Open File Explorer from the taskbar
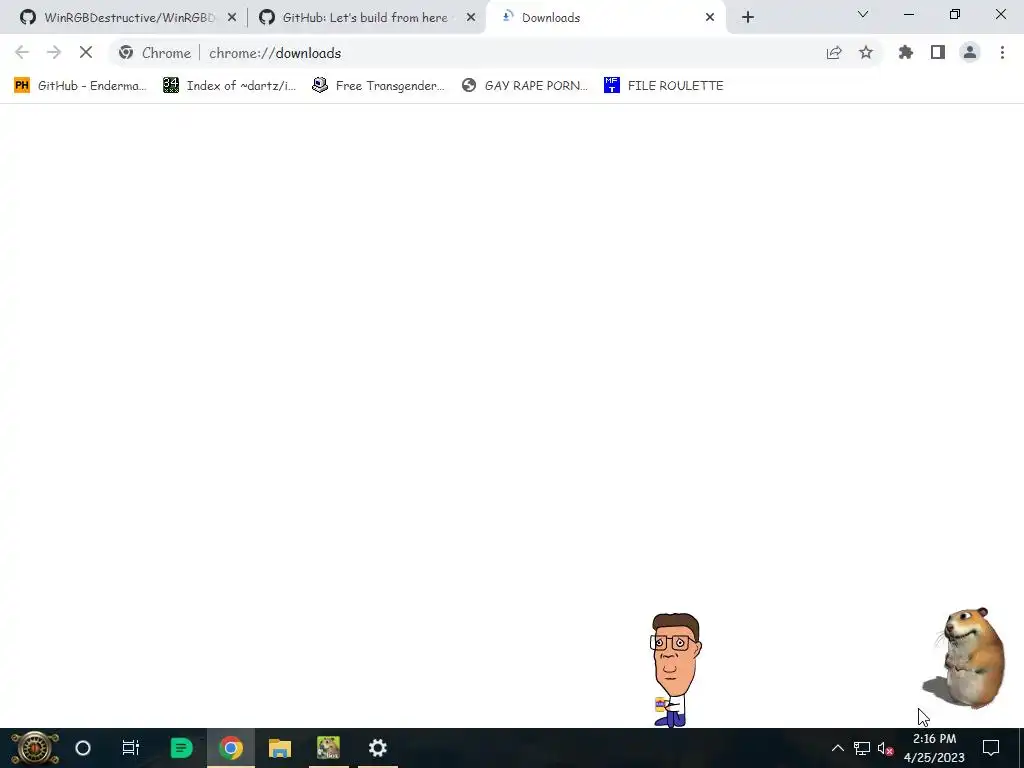The width and height of the screenshot is (1024, 768). pos(280,748)
